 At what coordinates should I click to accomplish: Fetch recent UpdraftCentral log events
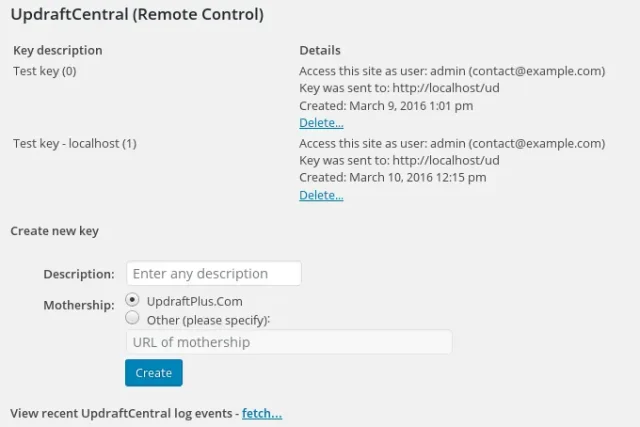(x=262, y=413)
